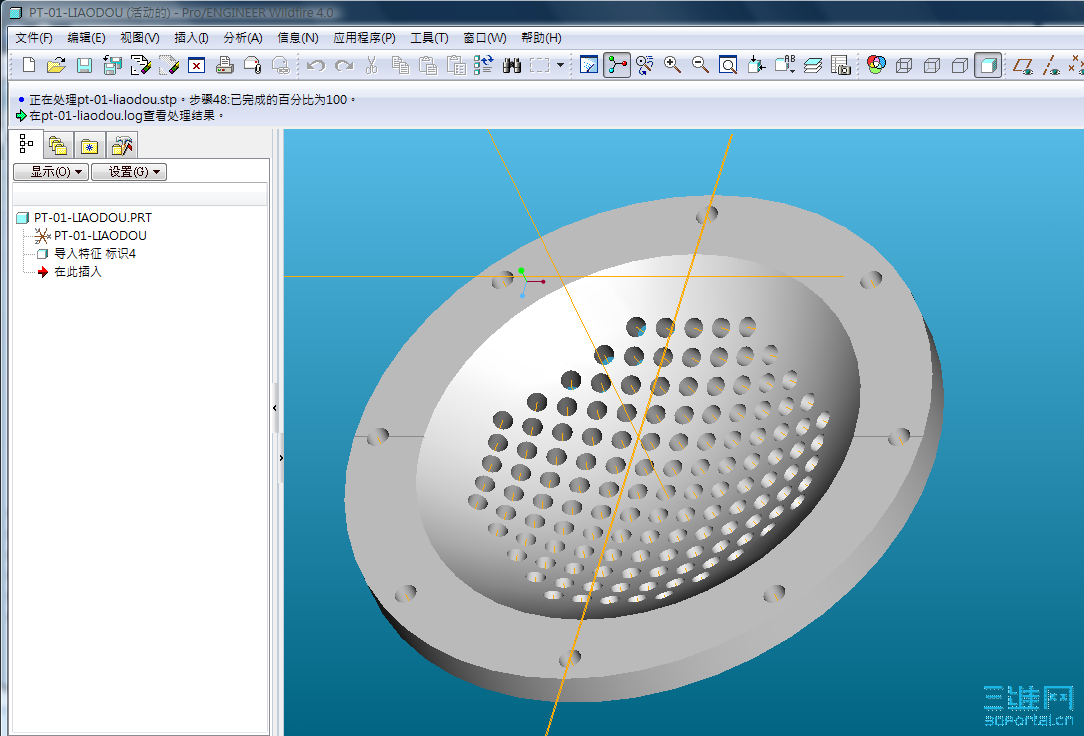Click the reorient view icon
Screen dimensions: 1084x736
pyautogui.click(x=756, y=65)
